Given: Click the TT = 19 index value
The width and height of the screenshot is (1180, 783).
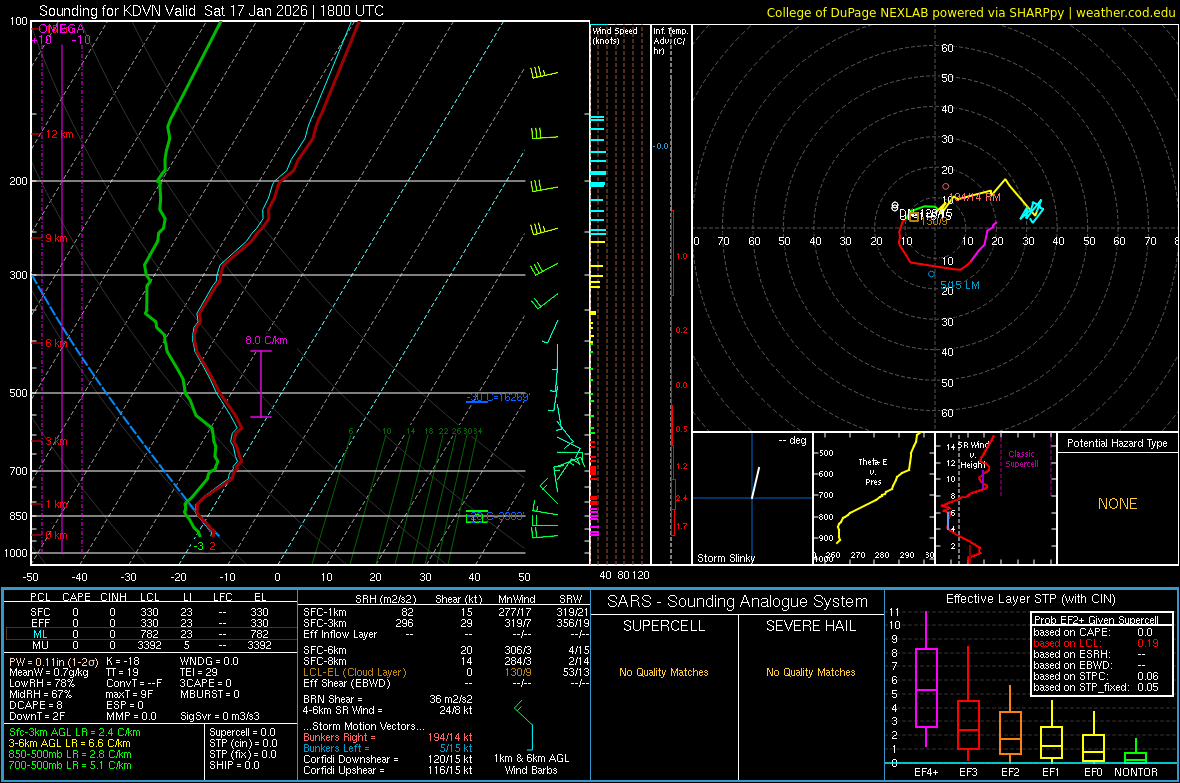Looking at the screenshot, I should [x=122, y=672].
